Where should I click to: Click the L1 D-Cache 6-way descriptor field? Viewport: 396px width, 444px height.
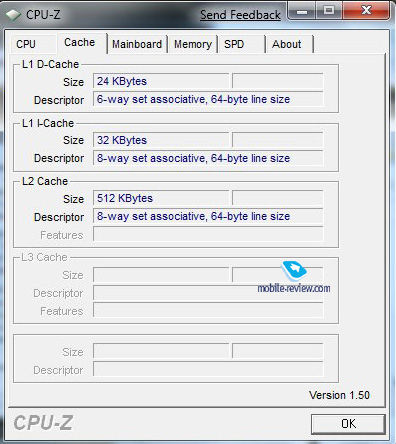click(208, 99)
